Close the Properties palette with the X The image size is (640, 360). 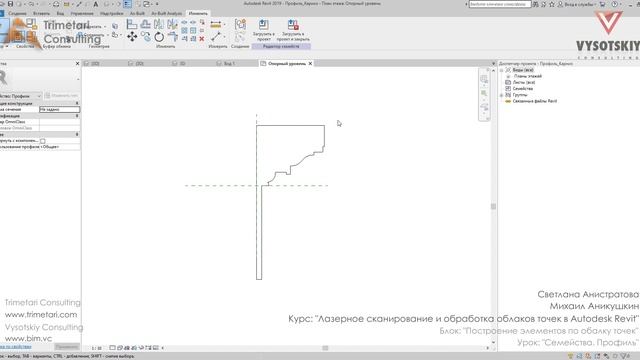click(78, 64)
